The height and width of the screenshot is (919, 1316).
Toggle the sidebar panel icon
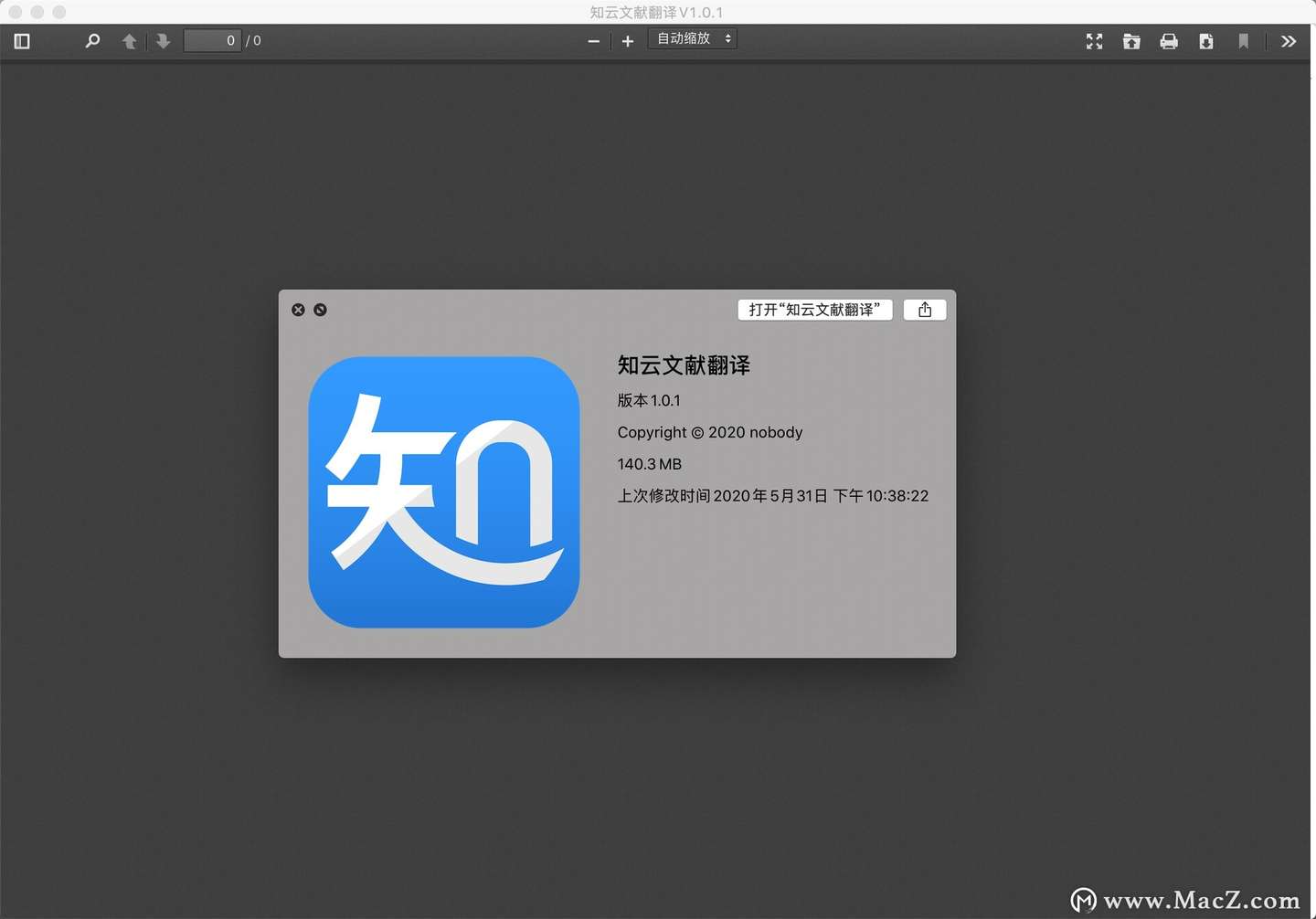pyautogui.click(x=22, y=41)
